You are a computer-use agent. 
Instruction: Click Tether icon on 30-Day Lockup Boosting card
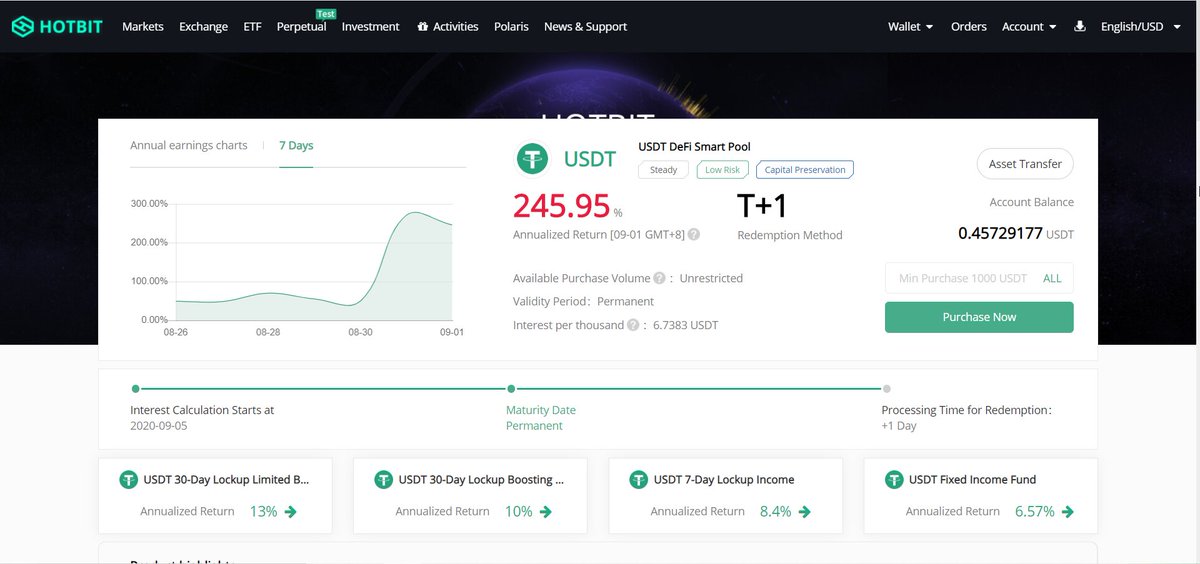click(x=383, y=480)
